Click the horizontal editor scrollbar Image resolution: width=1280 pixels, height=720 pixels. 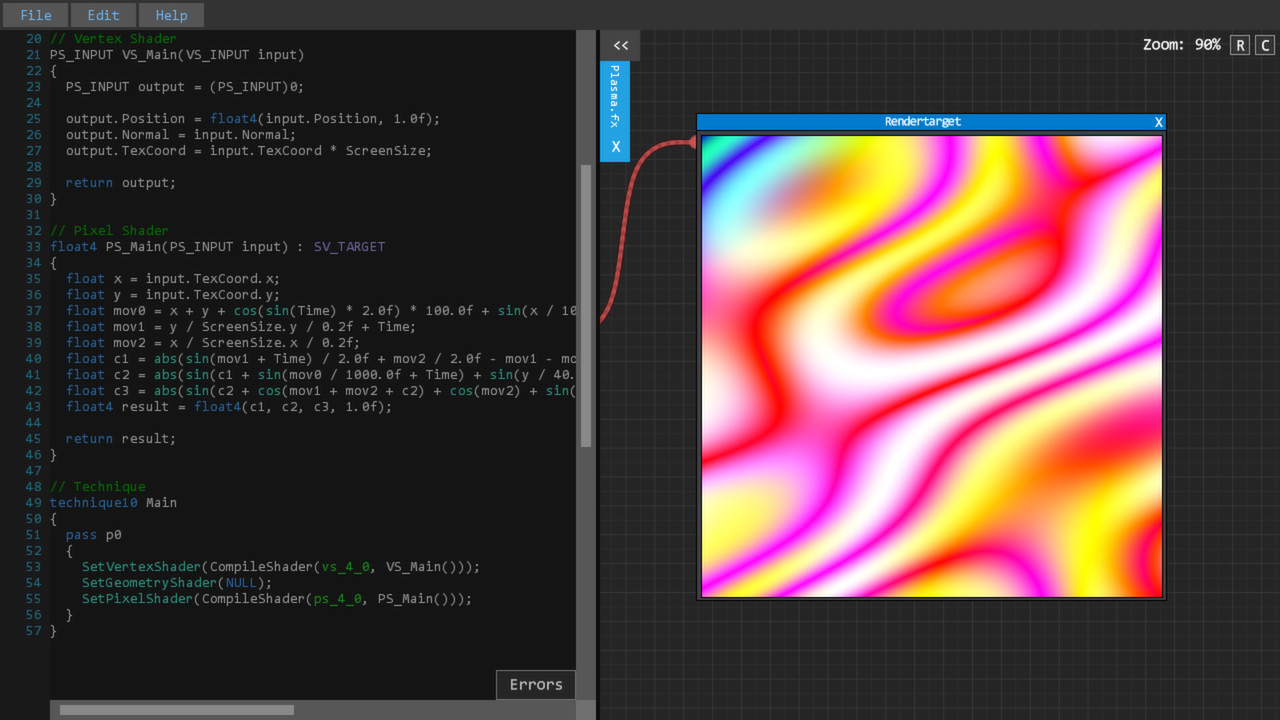pos(175,709)
